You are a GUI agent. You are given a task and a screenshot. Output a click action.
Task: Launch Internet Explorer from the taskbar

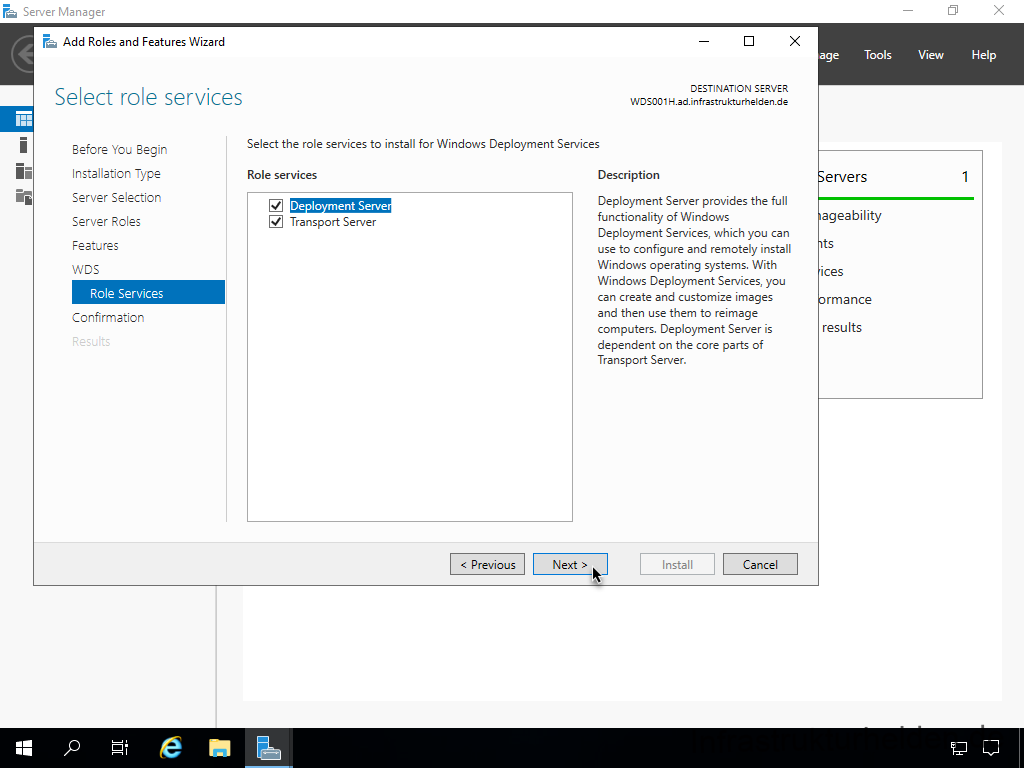(171, 748)
